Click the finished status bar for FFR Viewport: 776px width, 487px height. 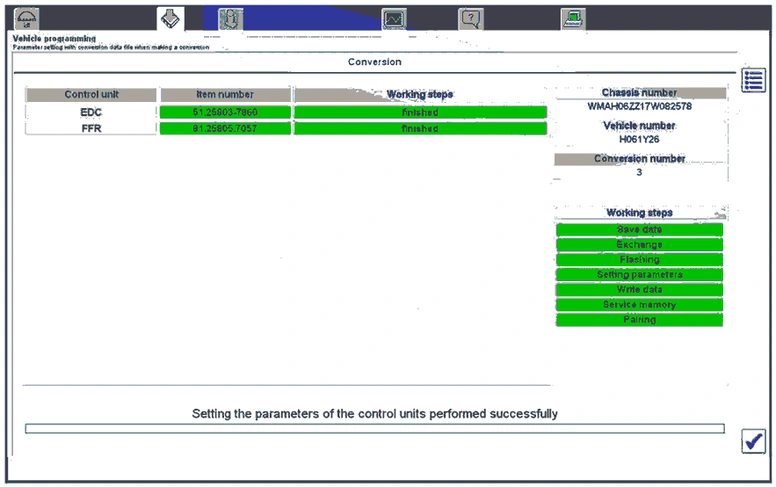[420, 128]
